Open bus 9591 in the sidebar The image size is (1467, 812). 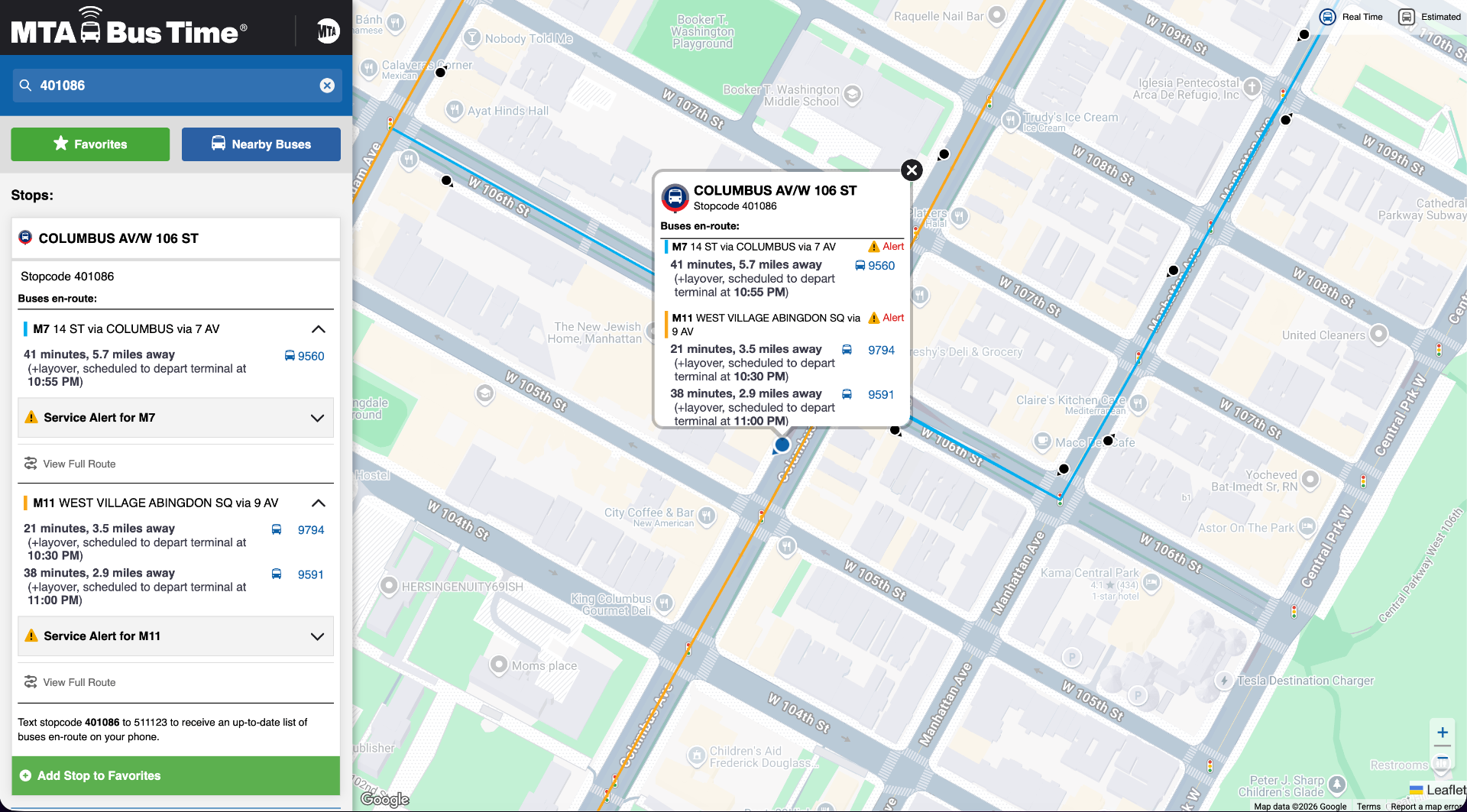(311, 574)
